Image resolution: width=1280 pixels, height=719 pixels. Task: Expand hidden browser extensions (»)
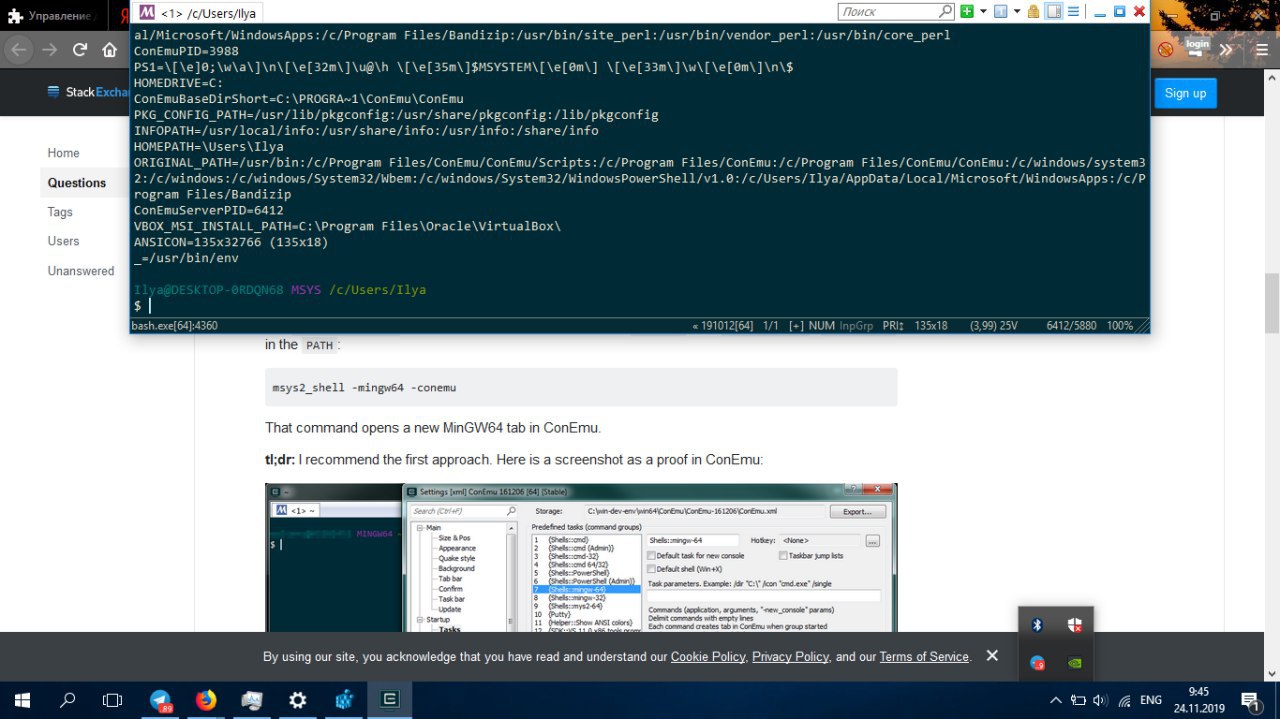pyautogui.click(x=1226, y=49)
